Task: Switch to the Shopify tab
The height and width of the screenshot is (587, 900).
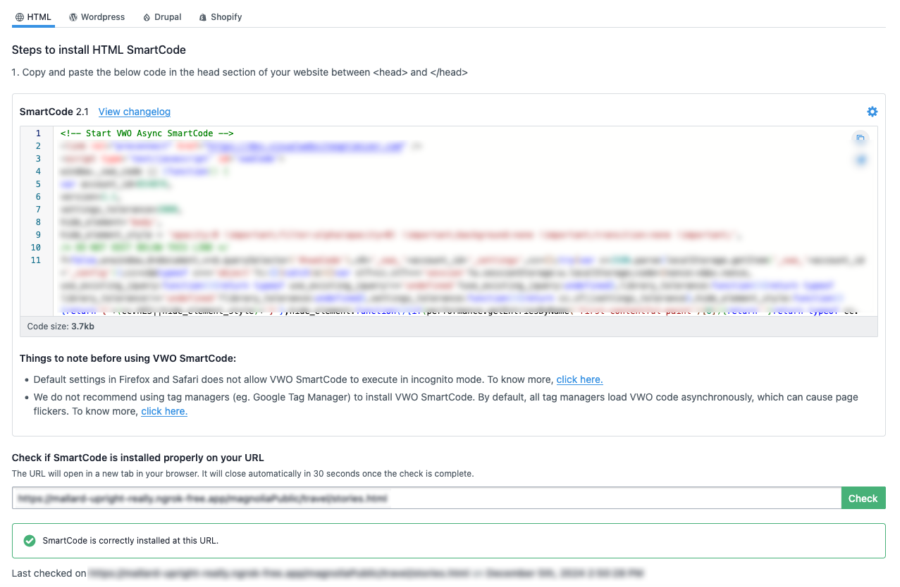Action: click(226, 17)
